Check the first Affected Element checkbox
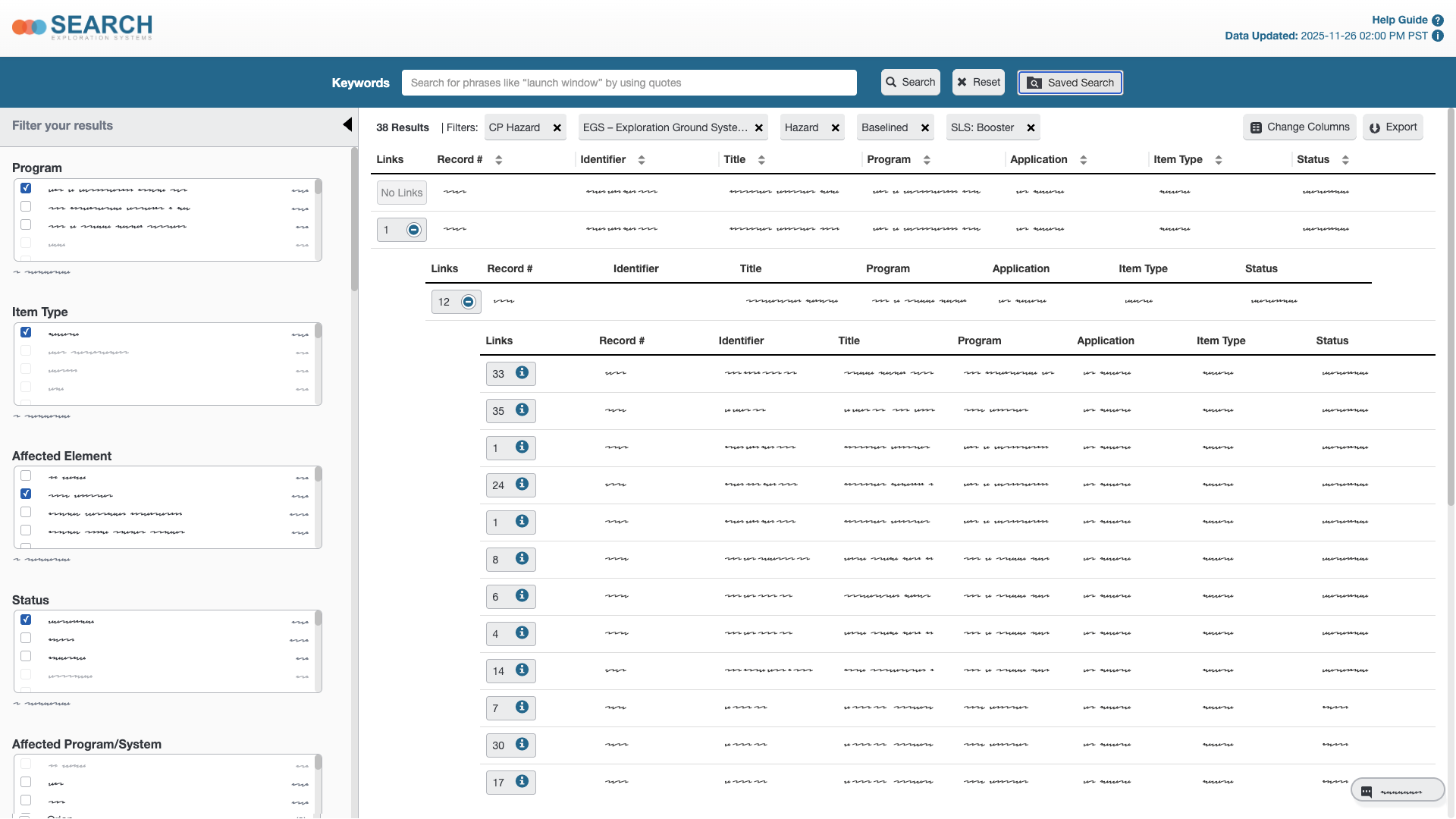This screenshot has width=1456, height=819. click(x=26, y=475)
